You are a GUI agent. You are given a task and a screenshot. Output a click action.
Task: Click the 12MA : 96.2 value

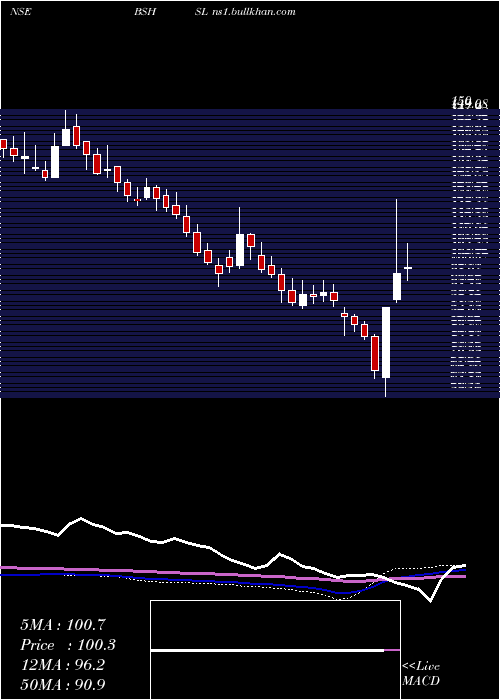[x=62, y=665]
